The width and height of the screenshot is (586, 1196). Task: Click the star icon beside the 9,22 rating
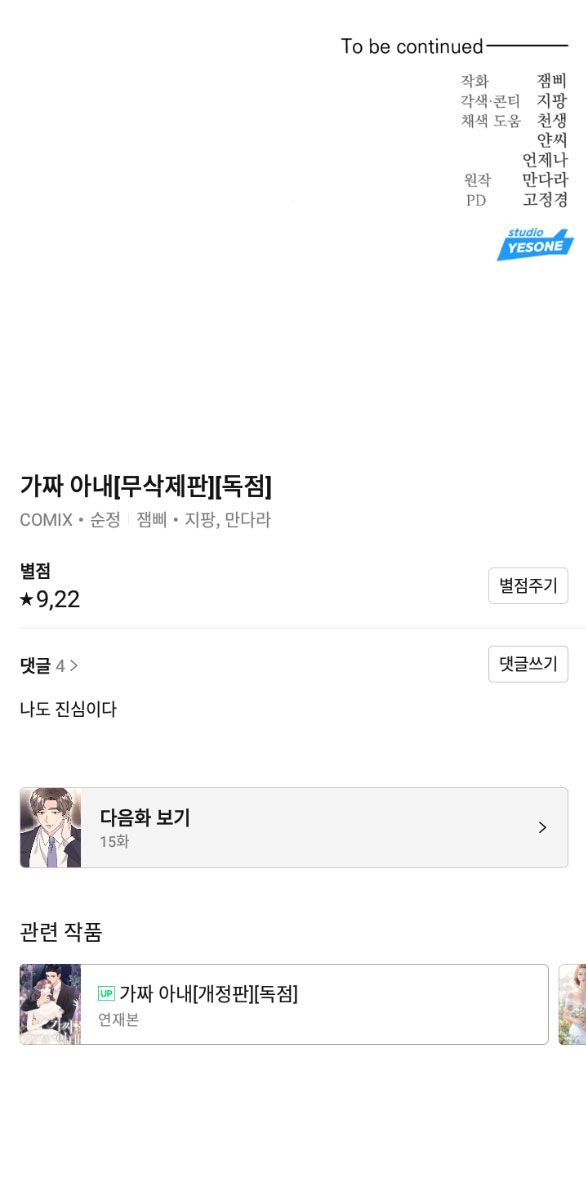click(x=27, y=600)
